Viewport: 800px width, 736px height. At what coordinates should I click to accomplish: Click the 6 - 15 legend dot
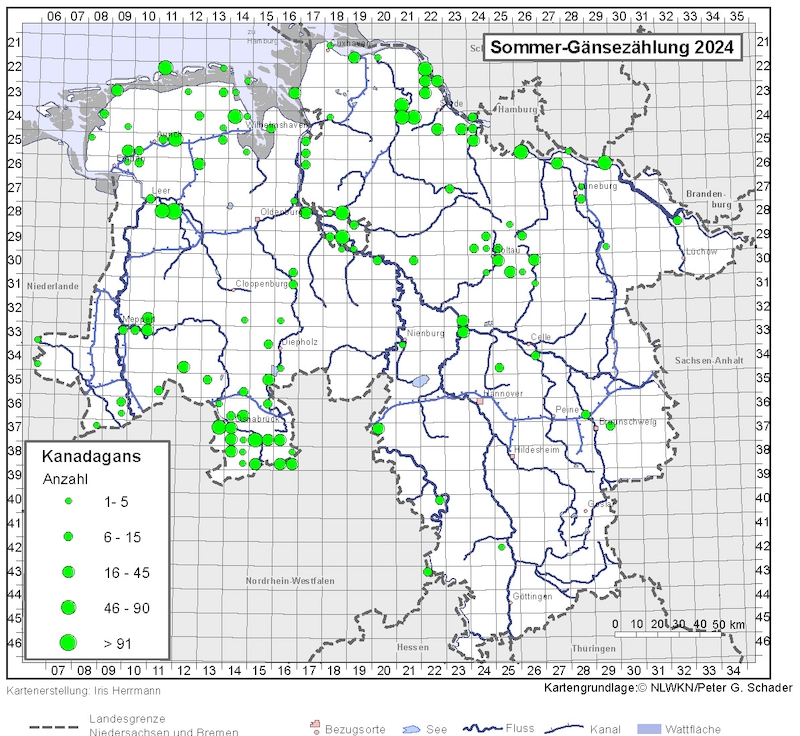click(68, 537)
